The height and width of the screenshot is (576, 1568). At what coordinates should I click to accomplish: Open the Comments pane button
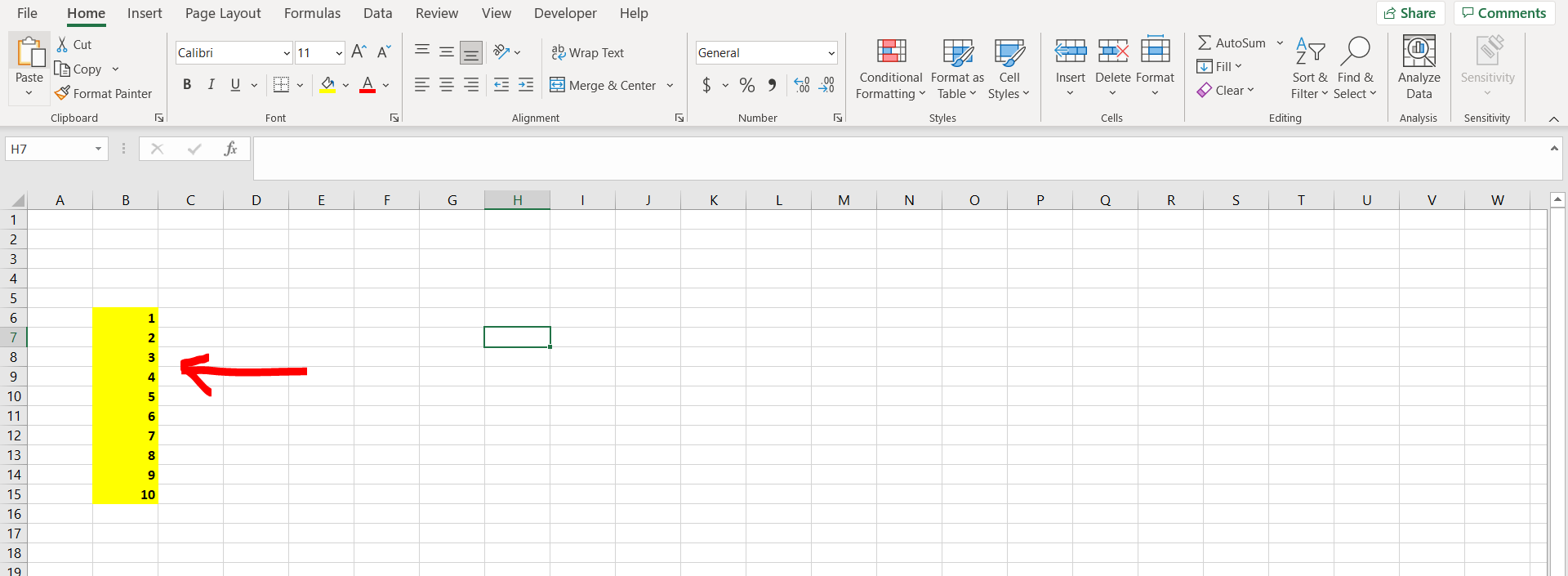pos(1503,13)
